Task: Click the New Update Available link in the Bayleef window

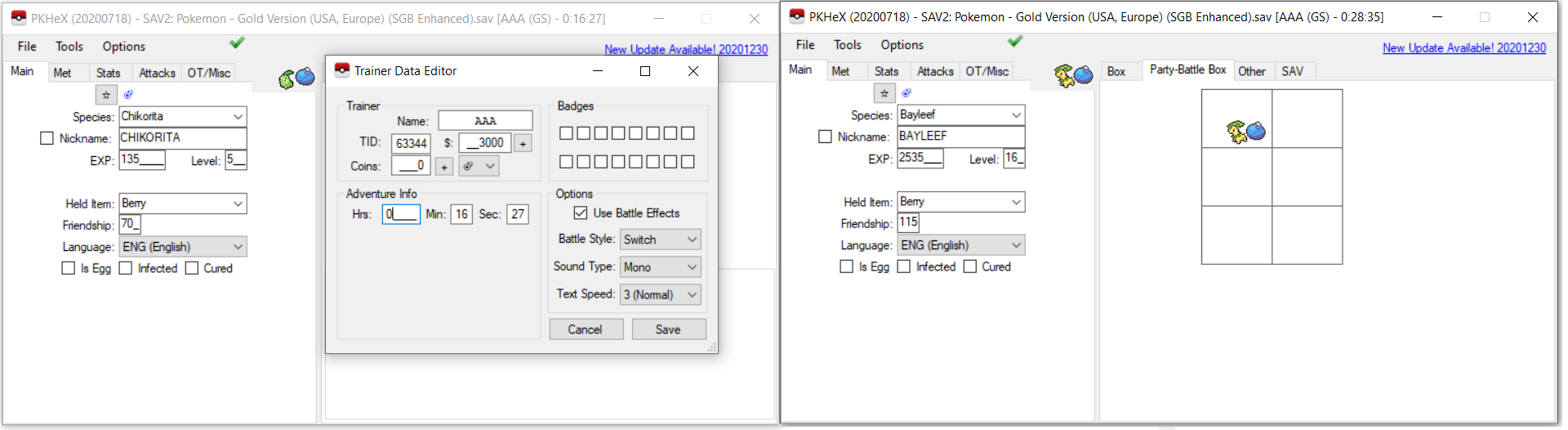Action: point(1463,48)
